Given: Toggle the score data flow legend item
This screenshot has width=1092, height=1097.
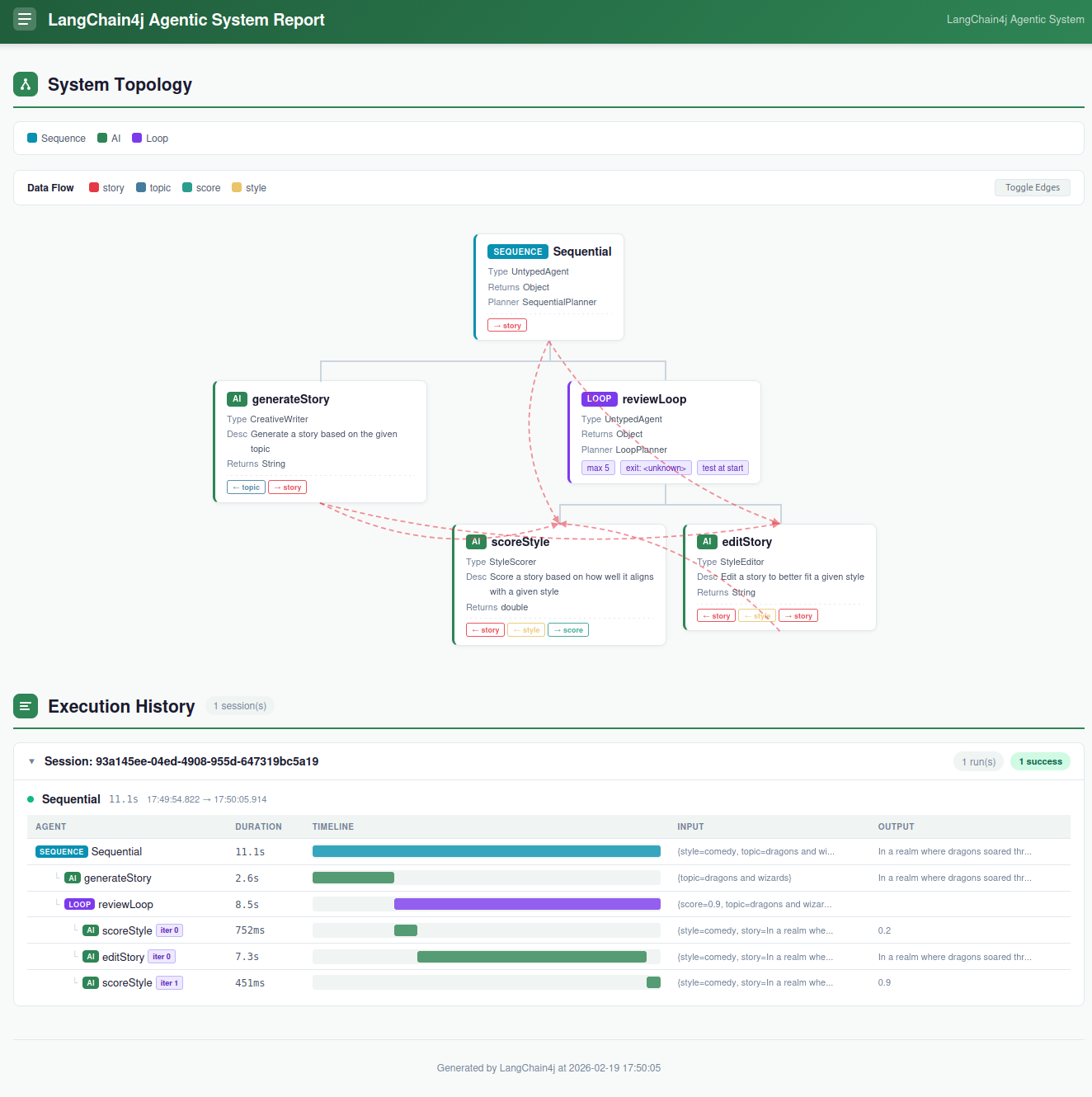Looking at the screenshot, I should tap(201, 188).
